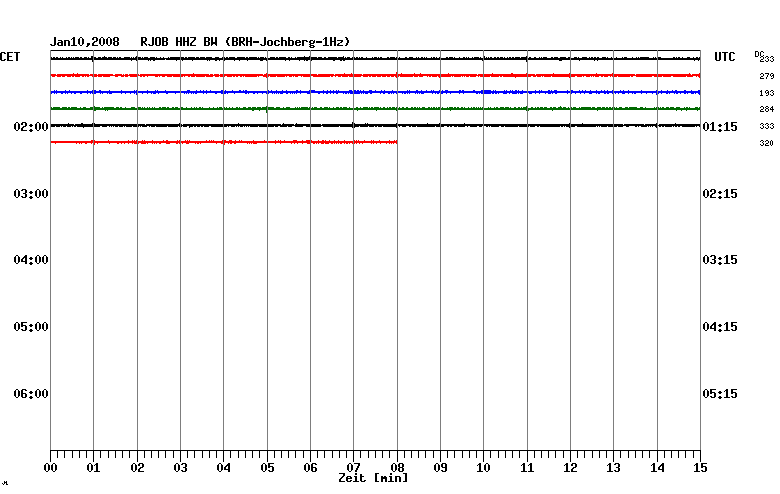Click minute label 03 on the axis

(181, 468)
